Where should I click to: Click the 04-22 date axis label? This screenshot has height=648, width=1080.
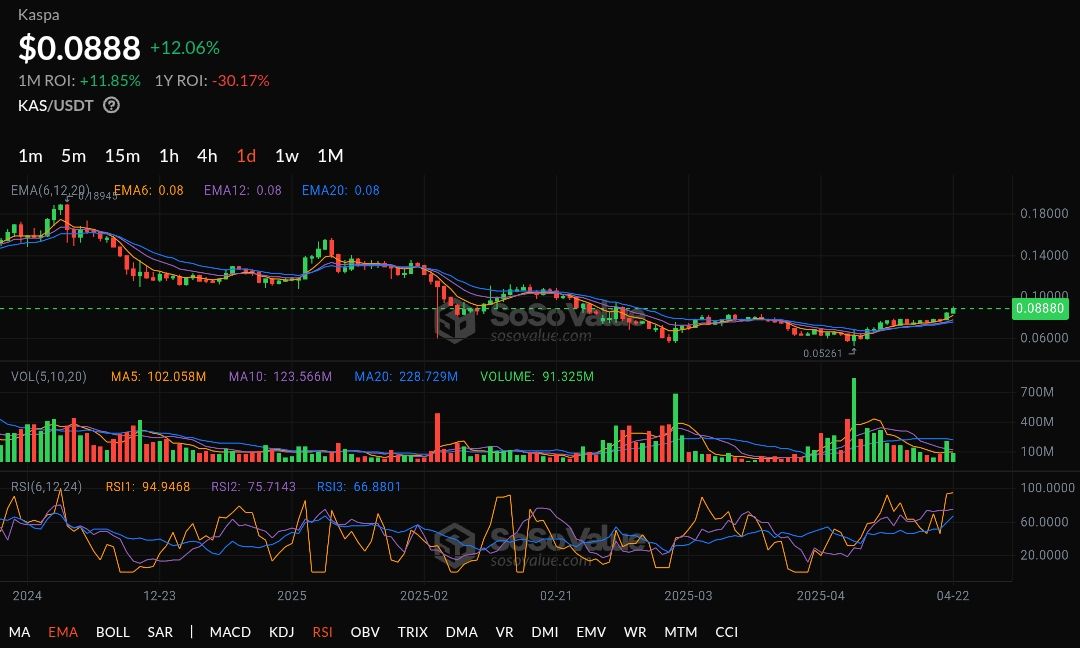(953, 596)
